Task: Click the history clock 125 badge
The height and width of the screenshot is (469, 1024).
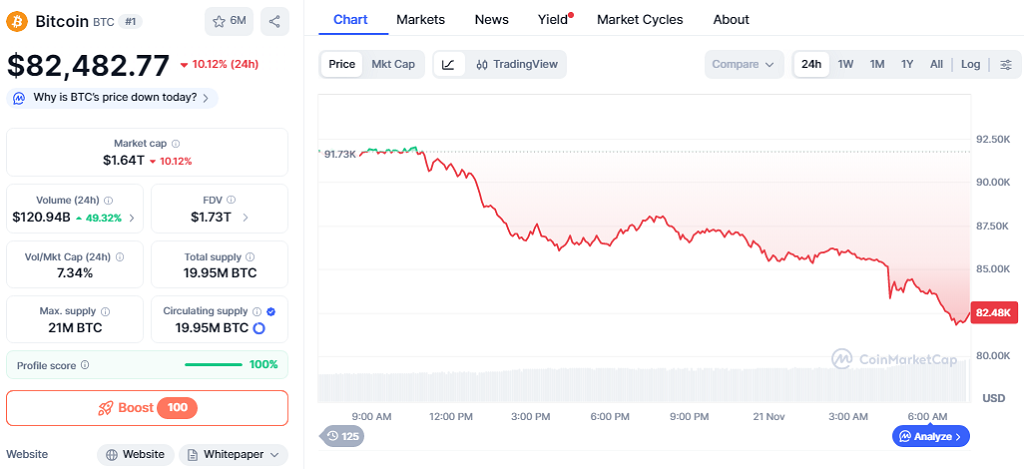Action: [x=342, y=436]
